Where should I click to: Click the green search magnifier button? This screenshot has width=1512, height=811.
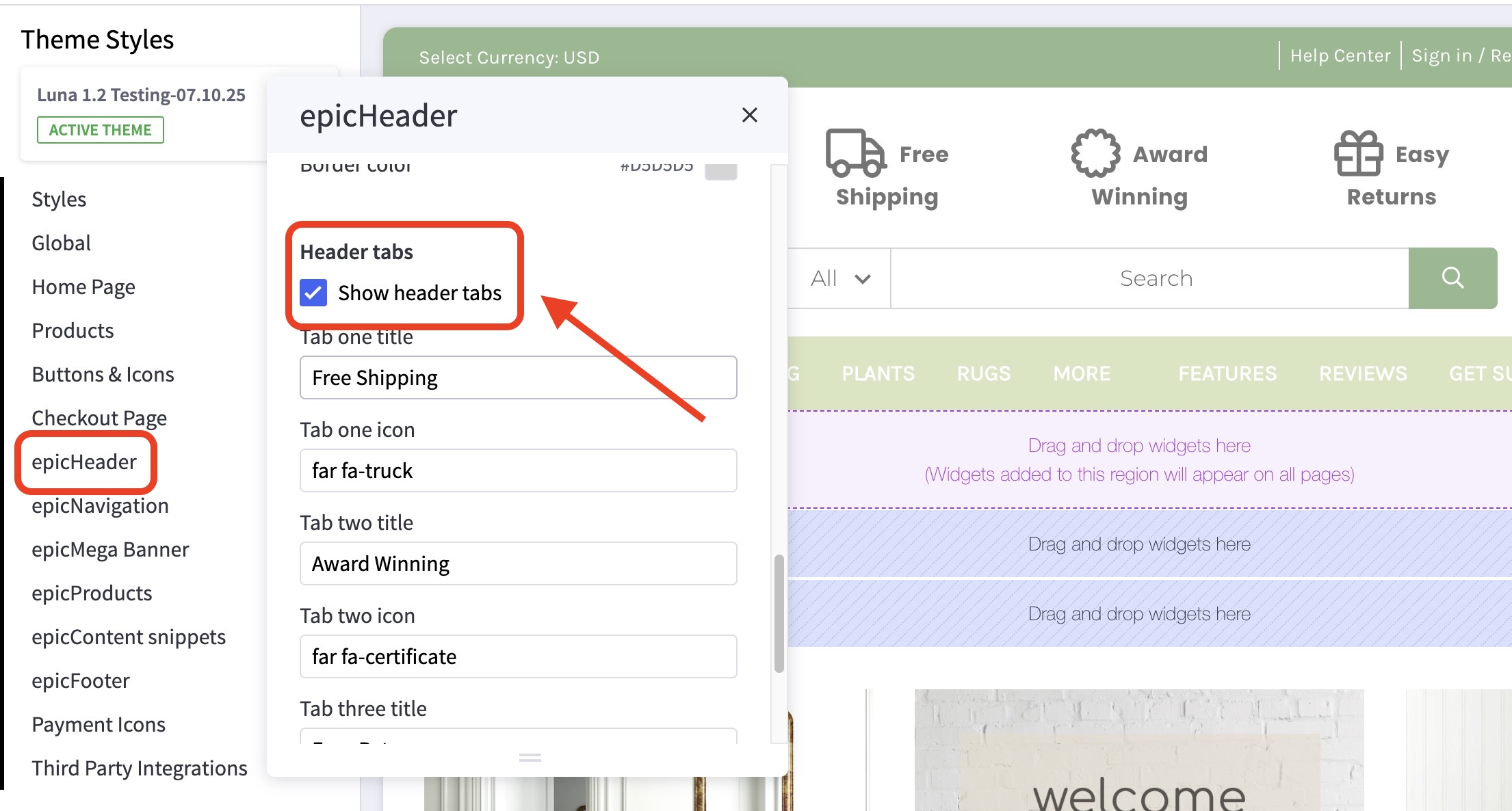(x=1453, y=278)
